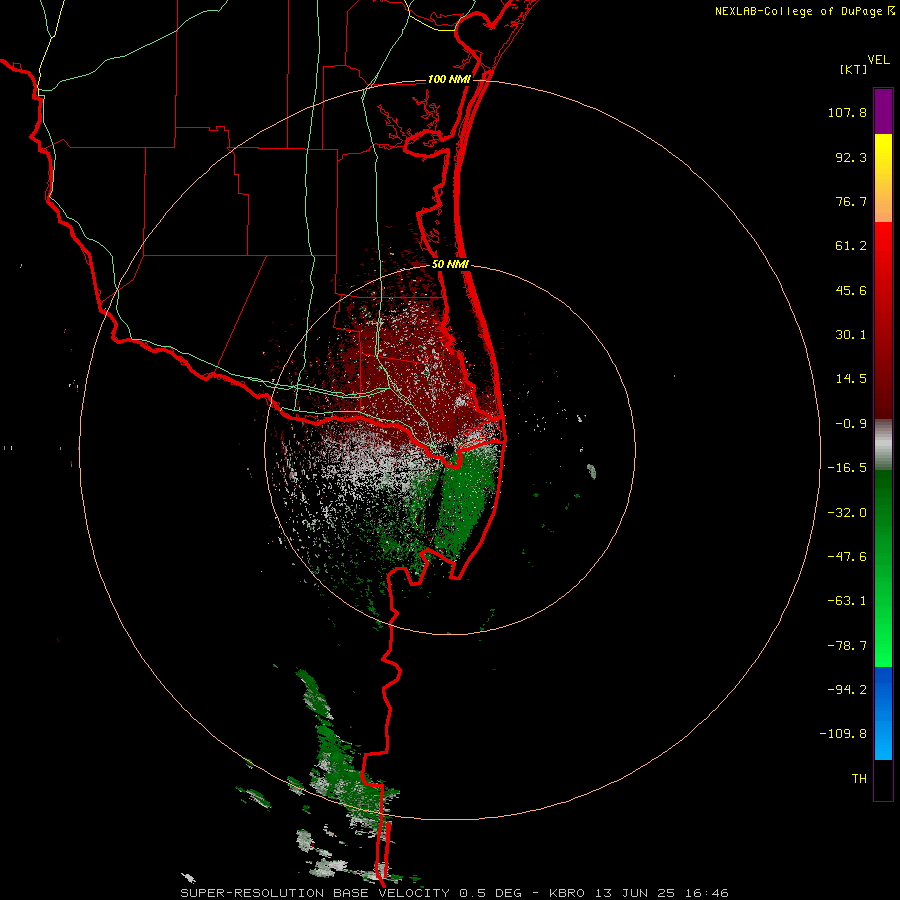Click the 76.7 value on velocity scale

click(851, 201)
